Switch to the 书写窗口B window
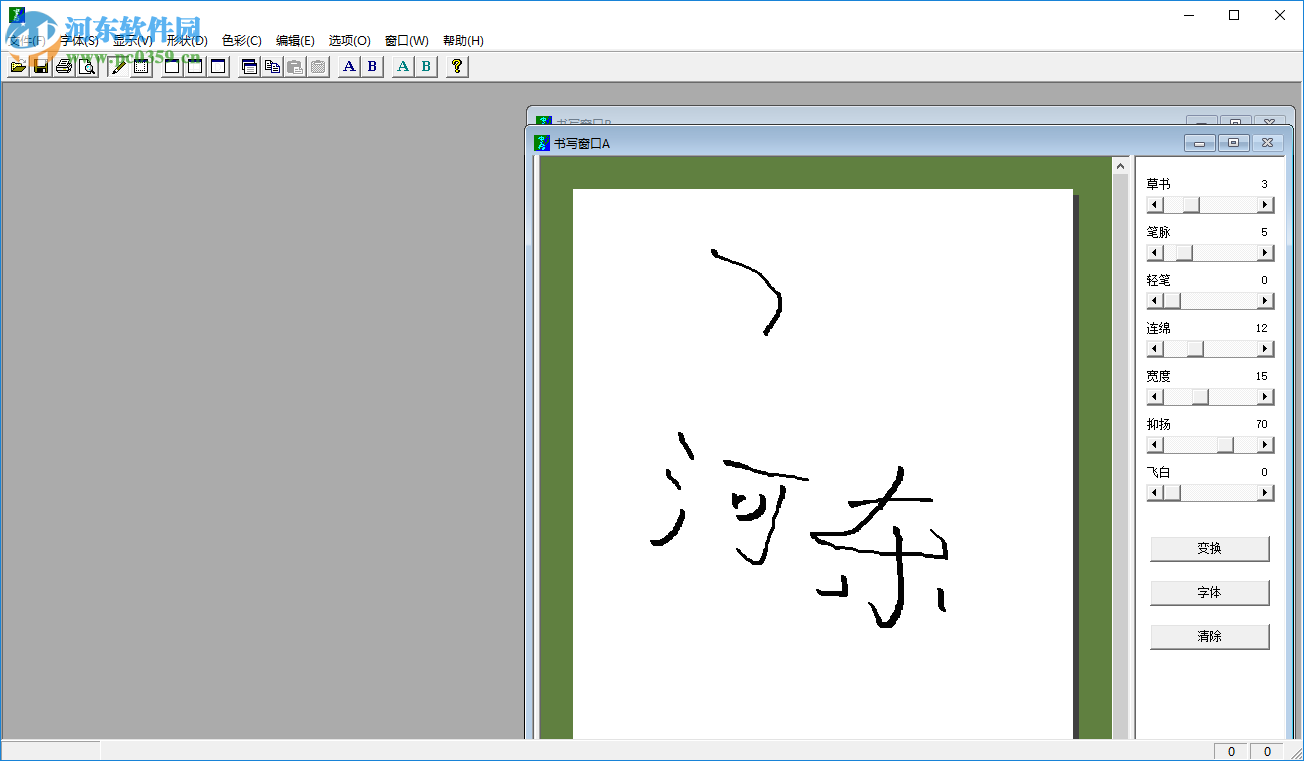Screen dimensions: 1304x761 pyautogui.click(x=580, y=121)
